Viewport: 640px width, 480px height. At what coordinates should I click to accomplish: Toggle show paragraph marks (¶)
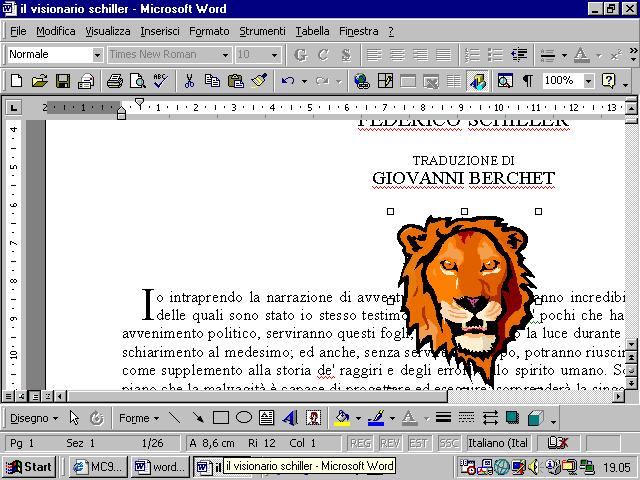(x=527, y=81)
